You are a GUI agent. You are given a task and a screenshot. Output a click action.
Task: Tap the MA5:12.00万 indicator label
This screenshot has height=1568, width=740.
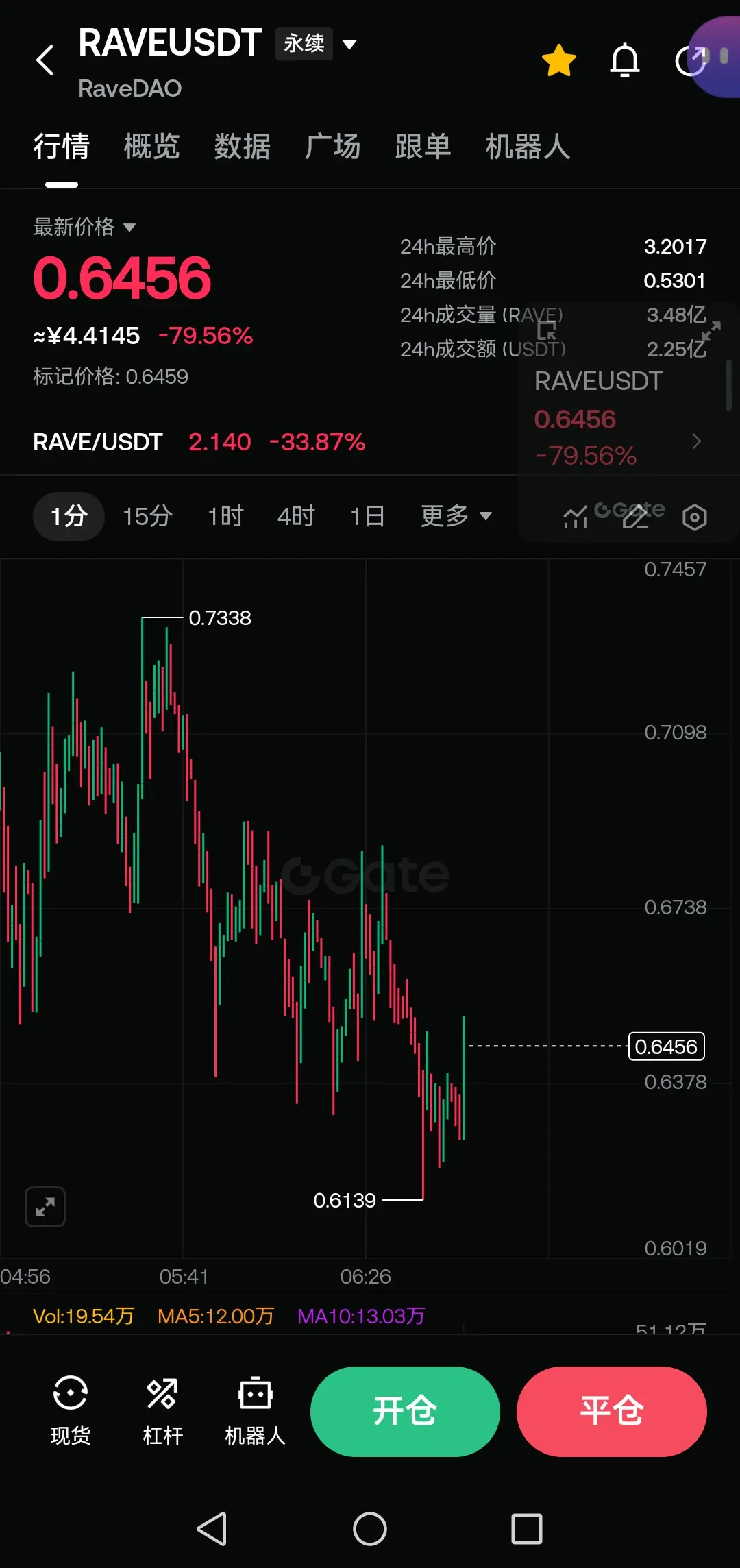(x=216, y=1316)
